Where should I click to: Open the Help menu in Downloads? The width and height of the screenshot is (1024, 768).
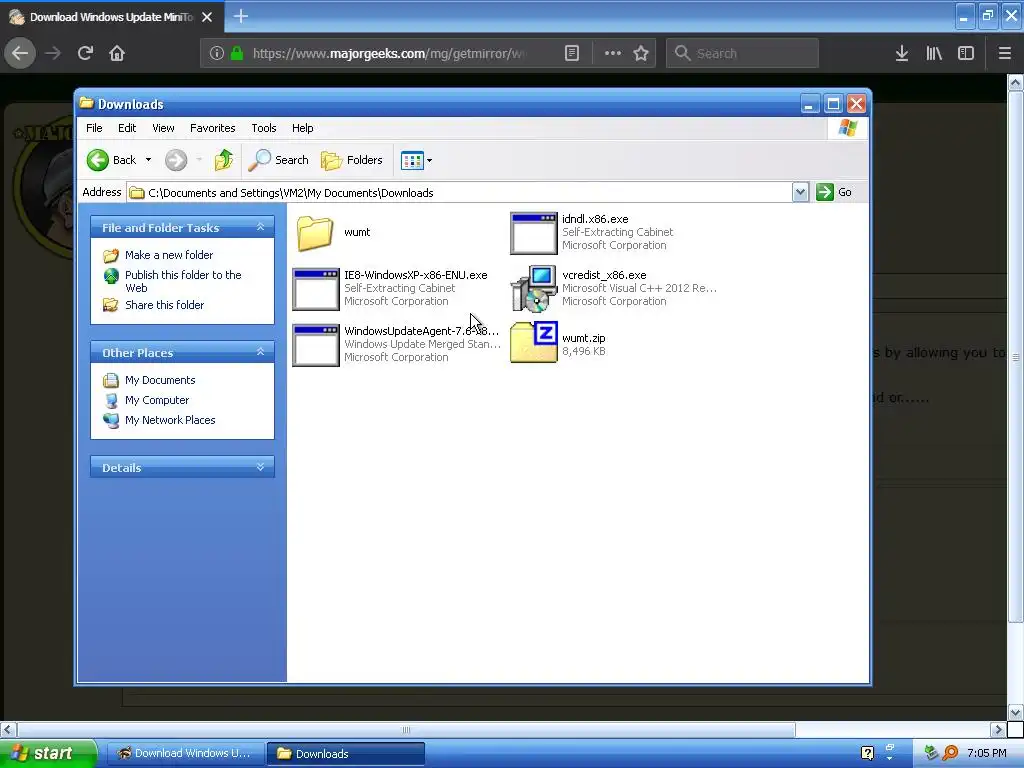pyautogui.click(x=302, y=128)
